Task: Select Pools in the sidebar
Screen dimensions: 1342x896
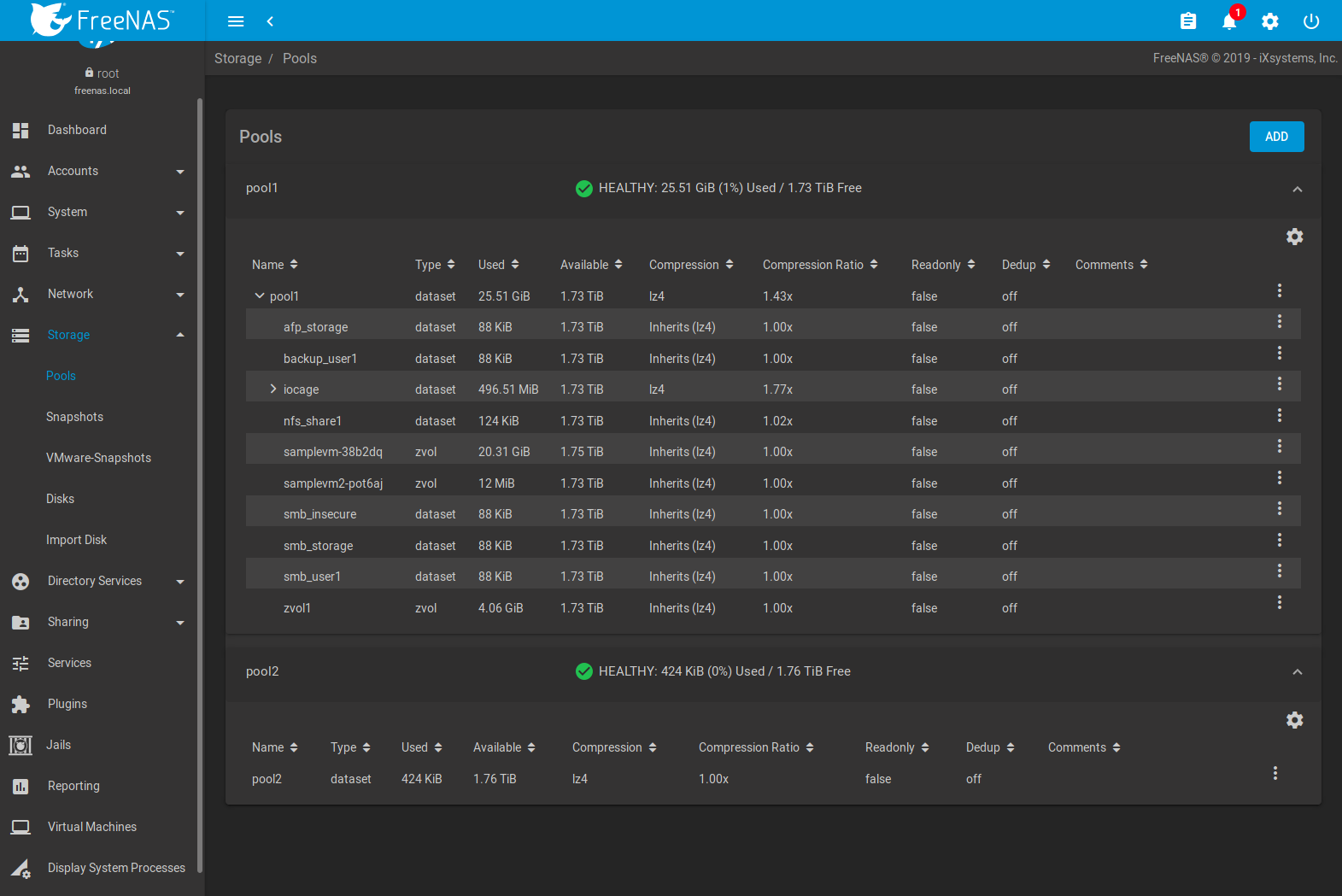Action: [x=61, y=376]
